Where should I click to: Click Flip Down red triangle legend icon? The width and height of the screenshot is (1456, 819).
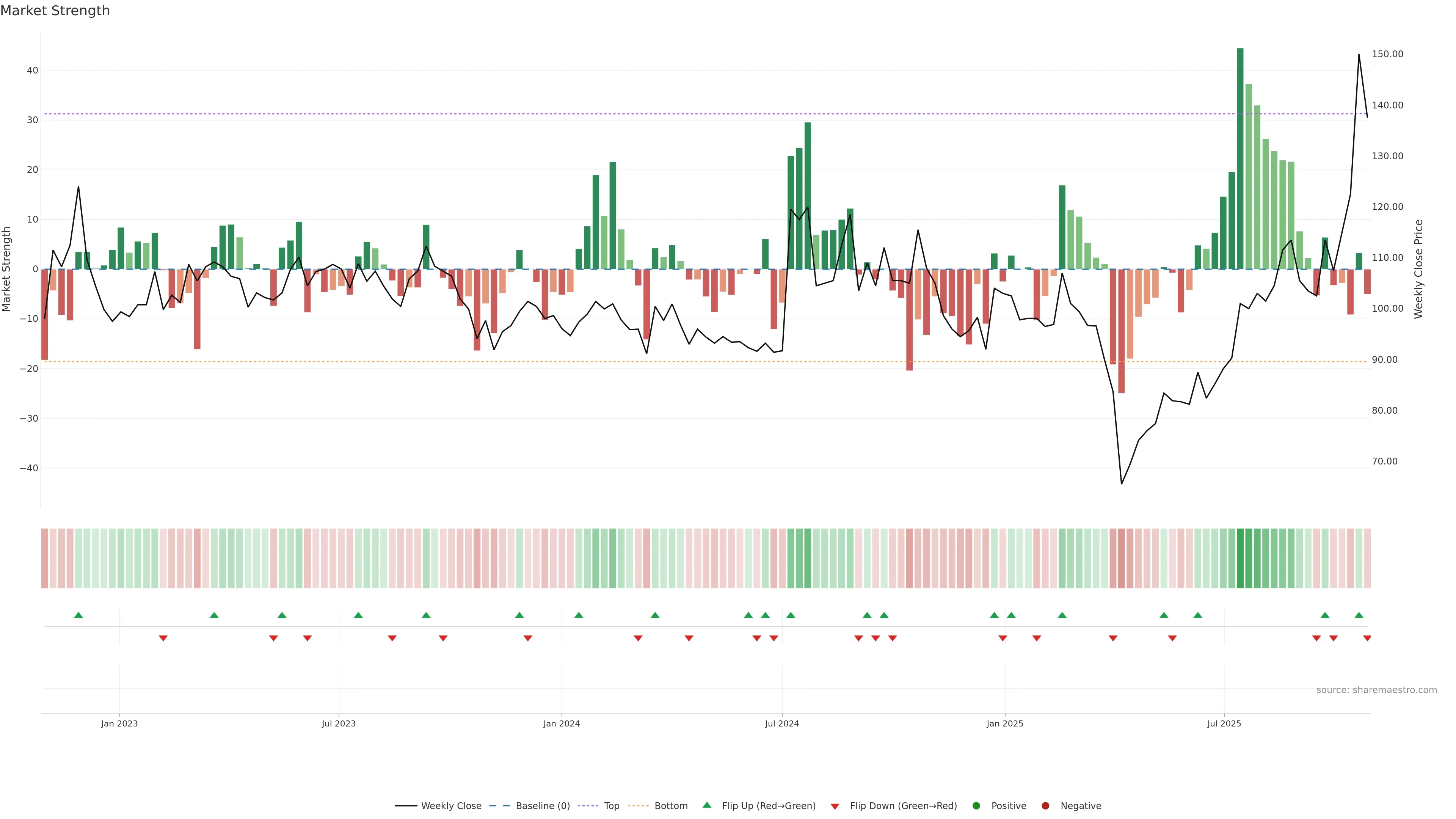(835, 806)
